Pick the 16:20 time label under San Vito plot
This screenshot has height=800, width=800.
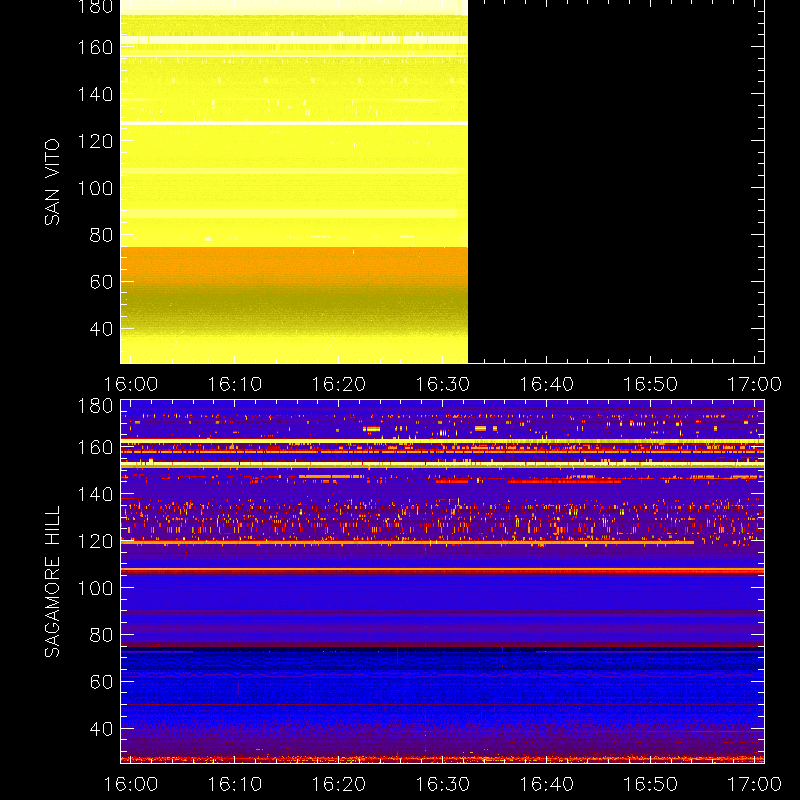(339, 384)
